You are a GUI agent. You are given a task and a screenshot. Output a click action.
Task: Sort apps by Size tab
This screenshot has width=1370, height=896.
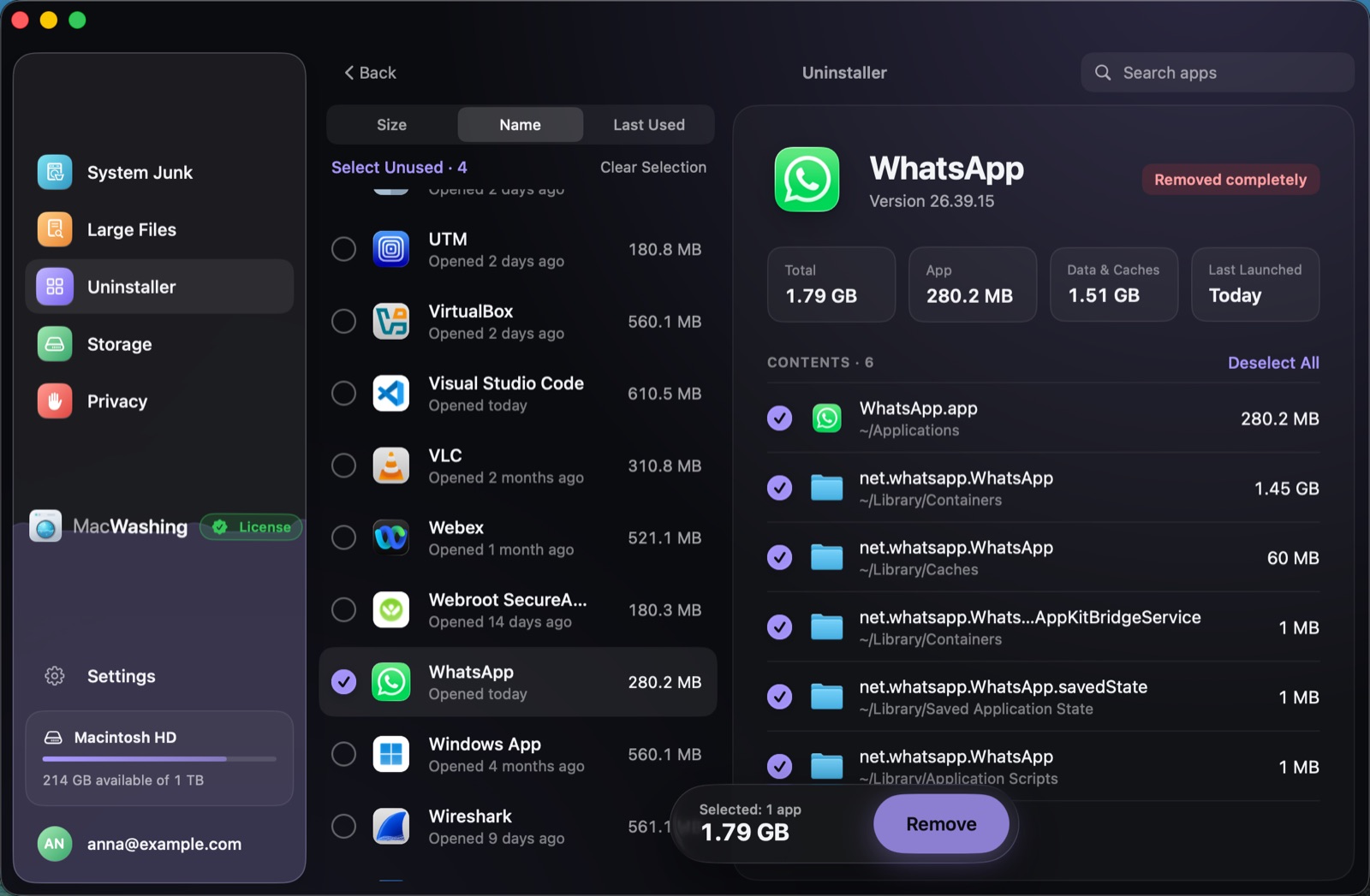pos(392,125)
